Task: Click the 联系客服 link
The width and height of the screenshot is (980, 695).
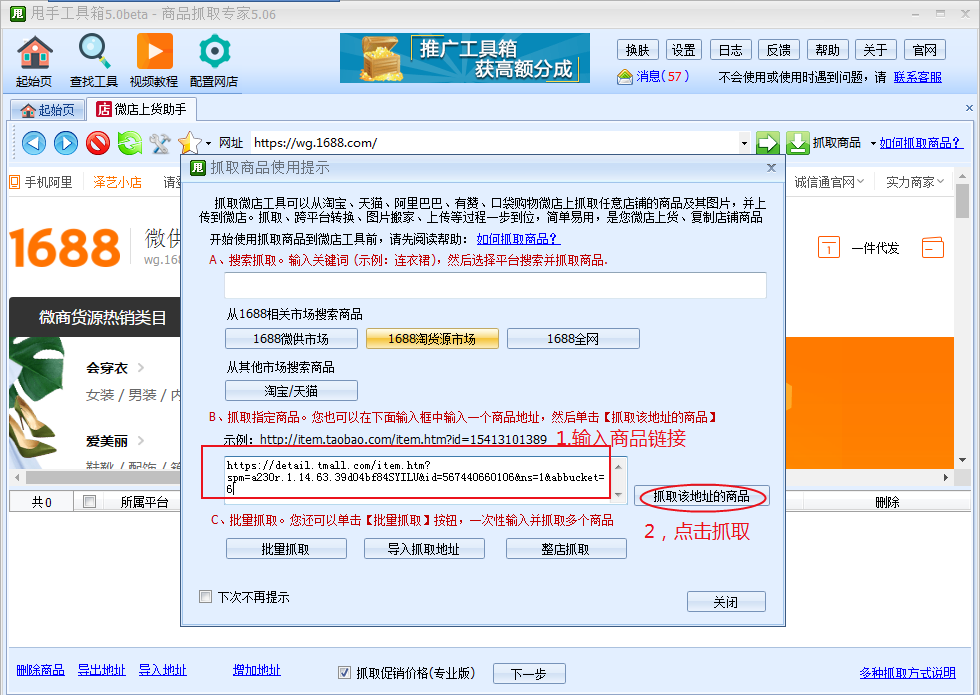Action: 918,77
